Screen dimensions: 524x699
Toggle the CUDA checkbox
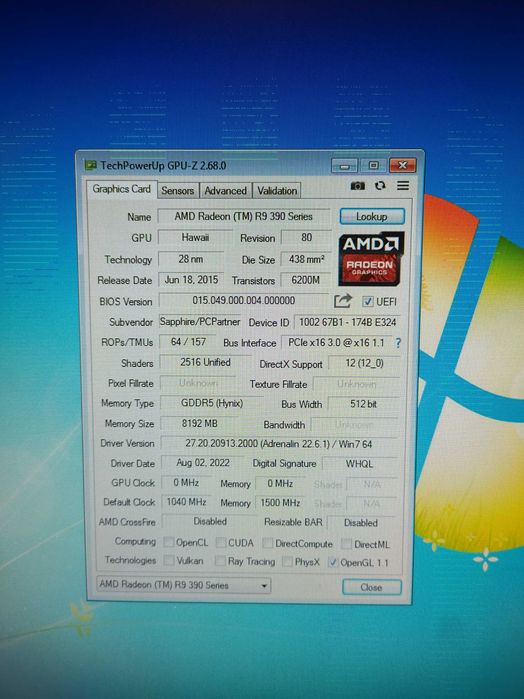tap(221, 543)
